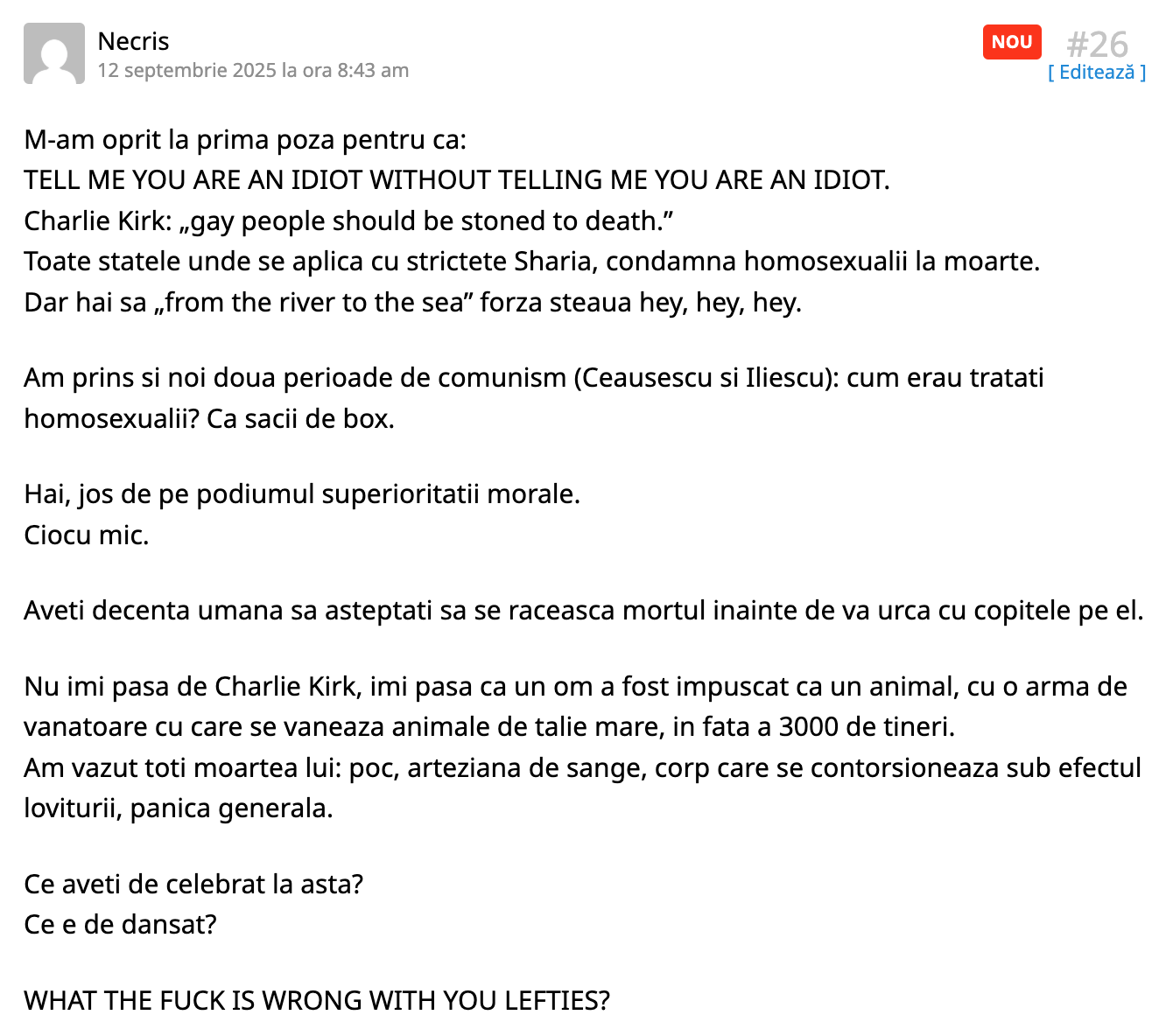The image size is (1166, 1036).
Task: Click the line beginning with 'Charlie Kirk:'
Action: click(x=348, y=221)
